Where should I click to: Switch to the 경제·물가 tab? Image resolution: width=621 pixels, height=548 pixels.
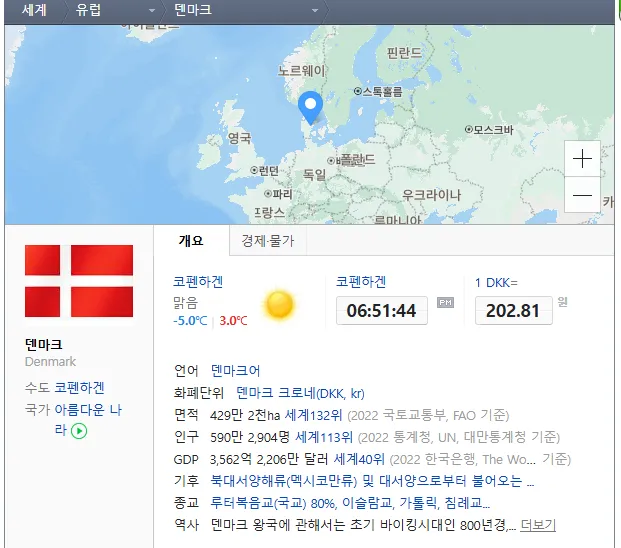(x=268, y=241)
